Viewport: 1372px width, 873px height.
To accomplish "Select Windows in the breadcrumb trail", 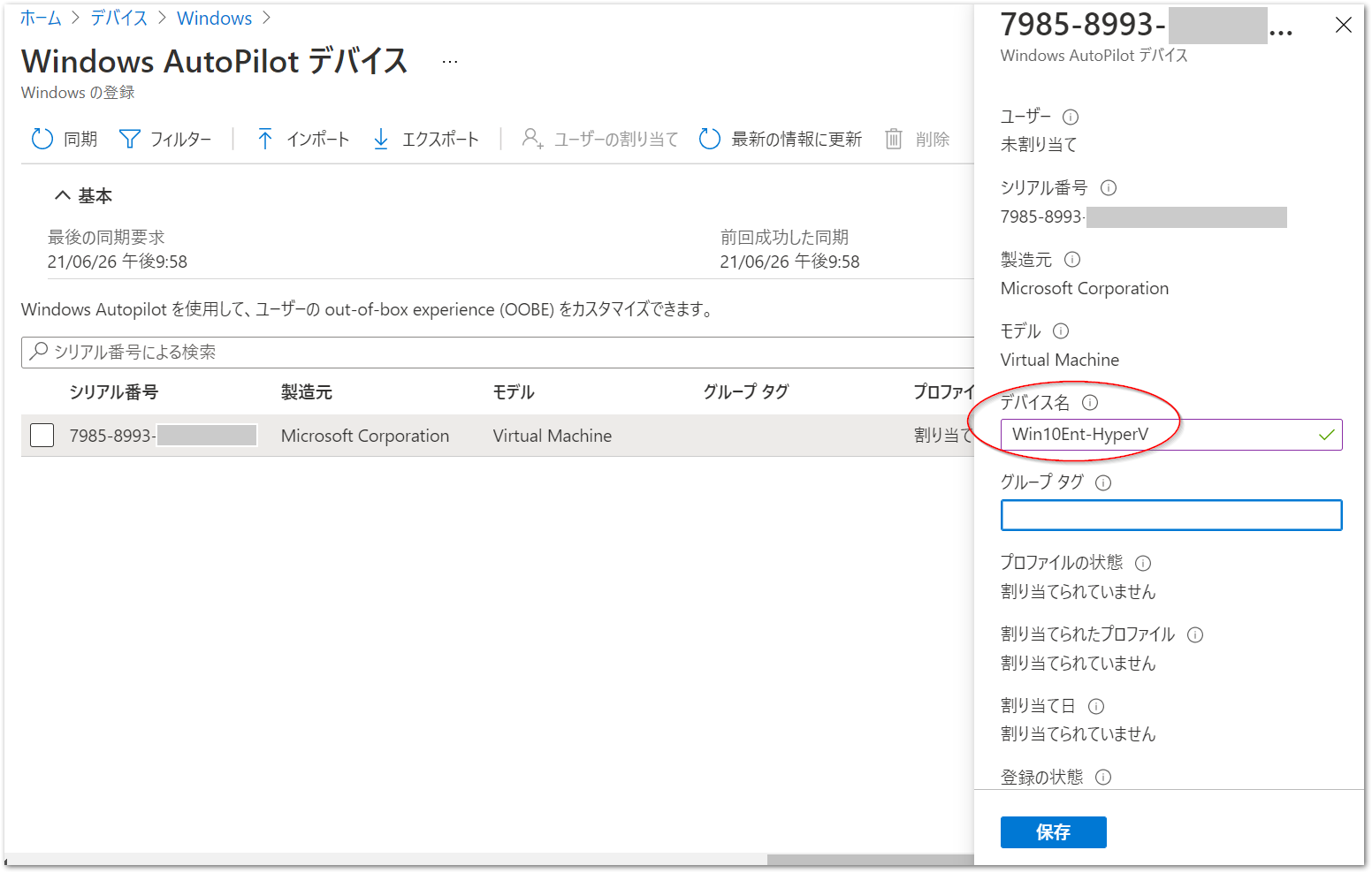I will (214, 18).
